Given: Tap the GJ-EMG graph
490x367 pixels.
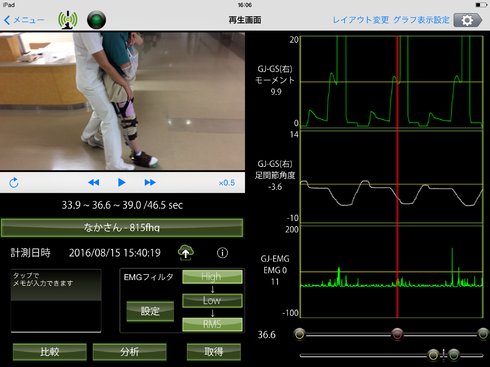Looking at the screenshot, I should [x=392, y=272].
